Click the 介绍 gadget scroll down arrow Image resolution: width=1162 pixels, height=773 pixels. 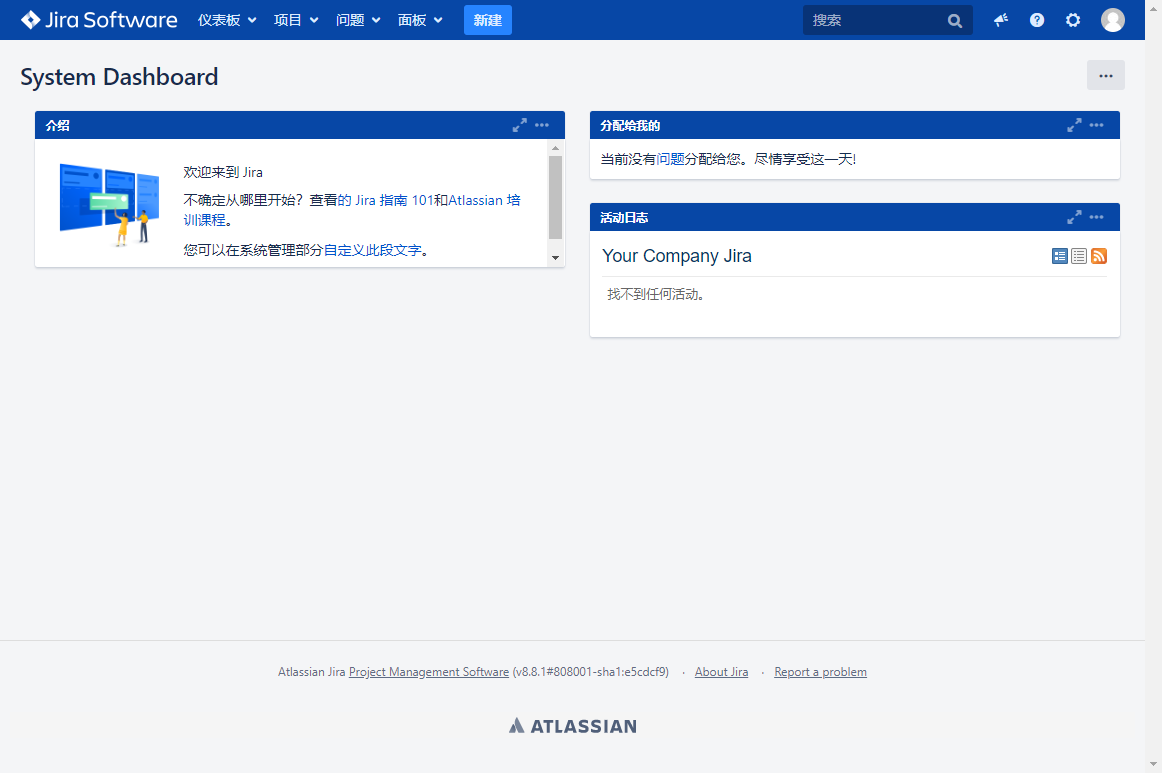[x=556, y=258]
